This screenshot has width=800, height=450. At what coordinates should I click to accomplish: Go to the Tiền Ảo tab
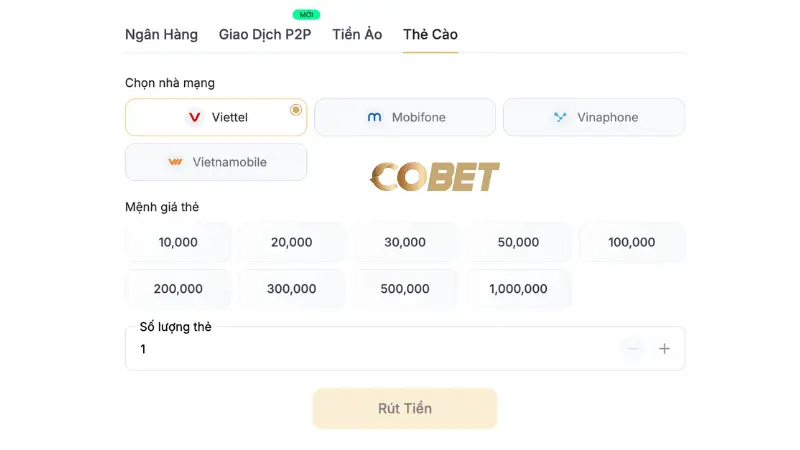[x=358, y=35]
